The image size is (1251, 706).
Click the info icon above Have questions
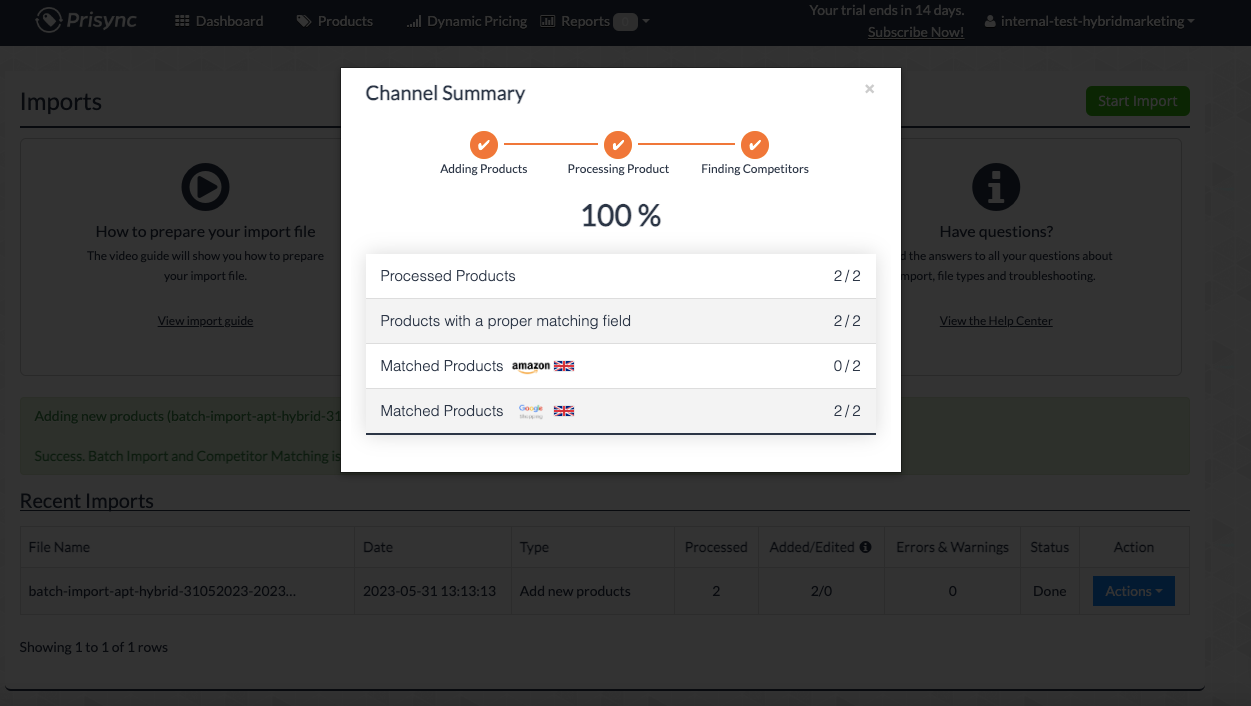(996, 187)
